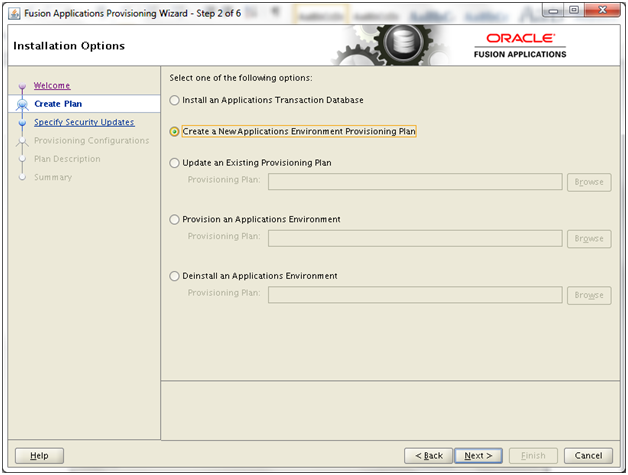Cancel the provisioning wizard
The height and width of the screenshot is (475, 628).
click(588, 455)
